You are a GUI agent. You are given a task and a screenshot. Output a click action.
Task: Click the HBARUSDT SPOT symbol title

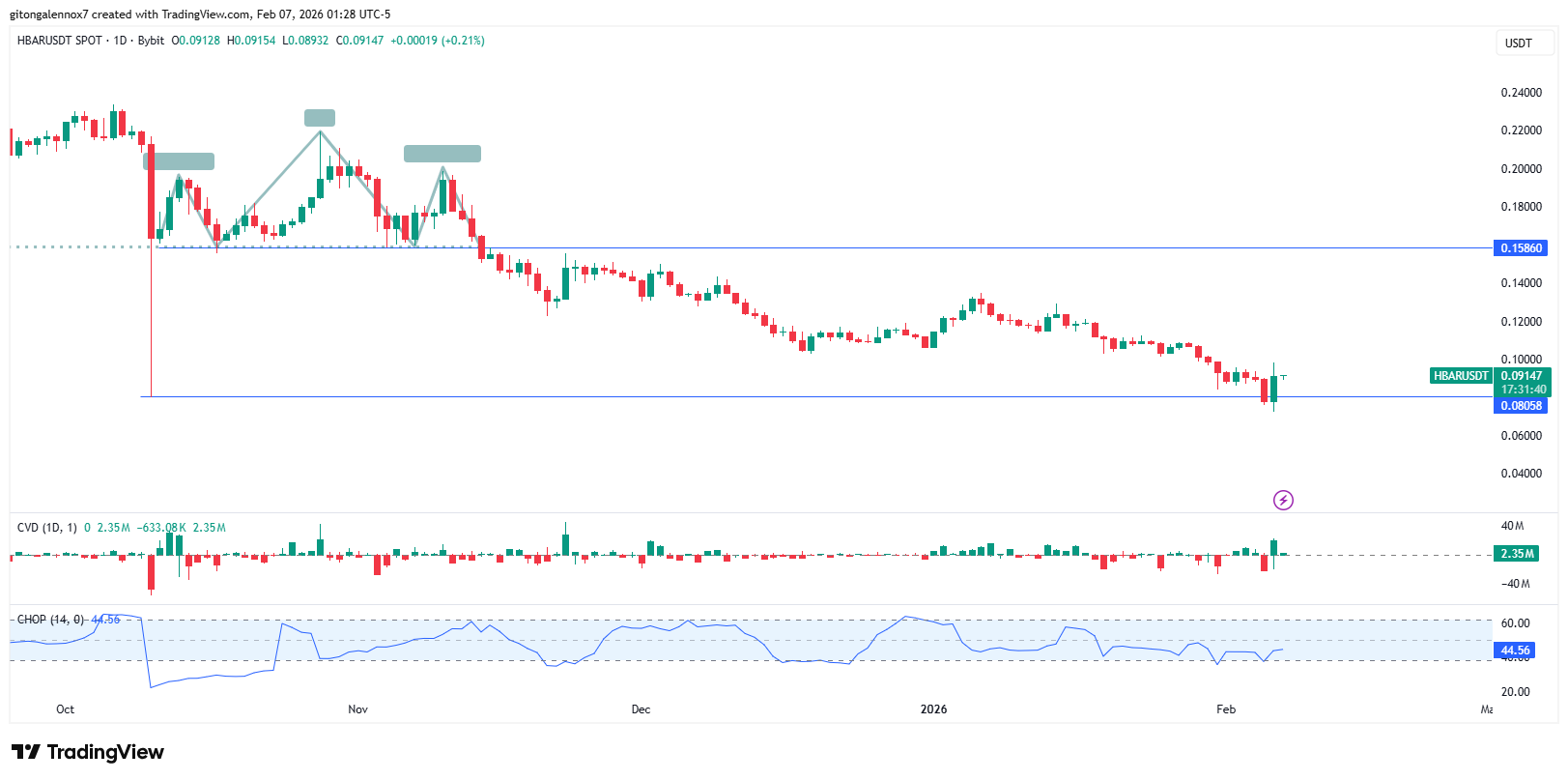[x=60, y=41]
